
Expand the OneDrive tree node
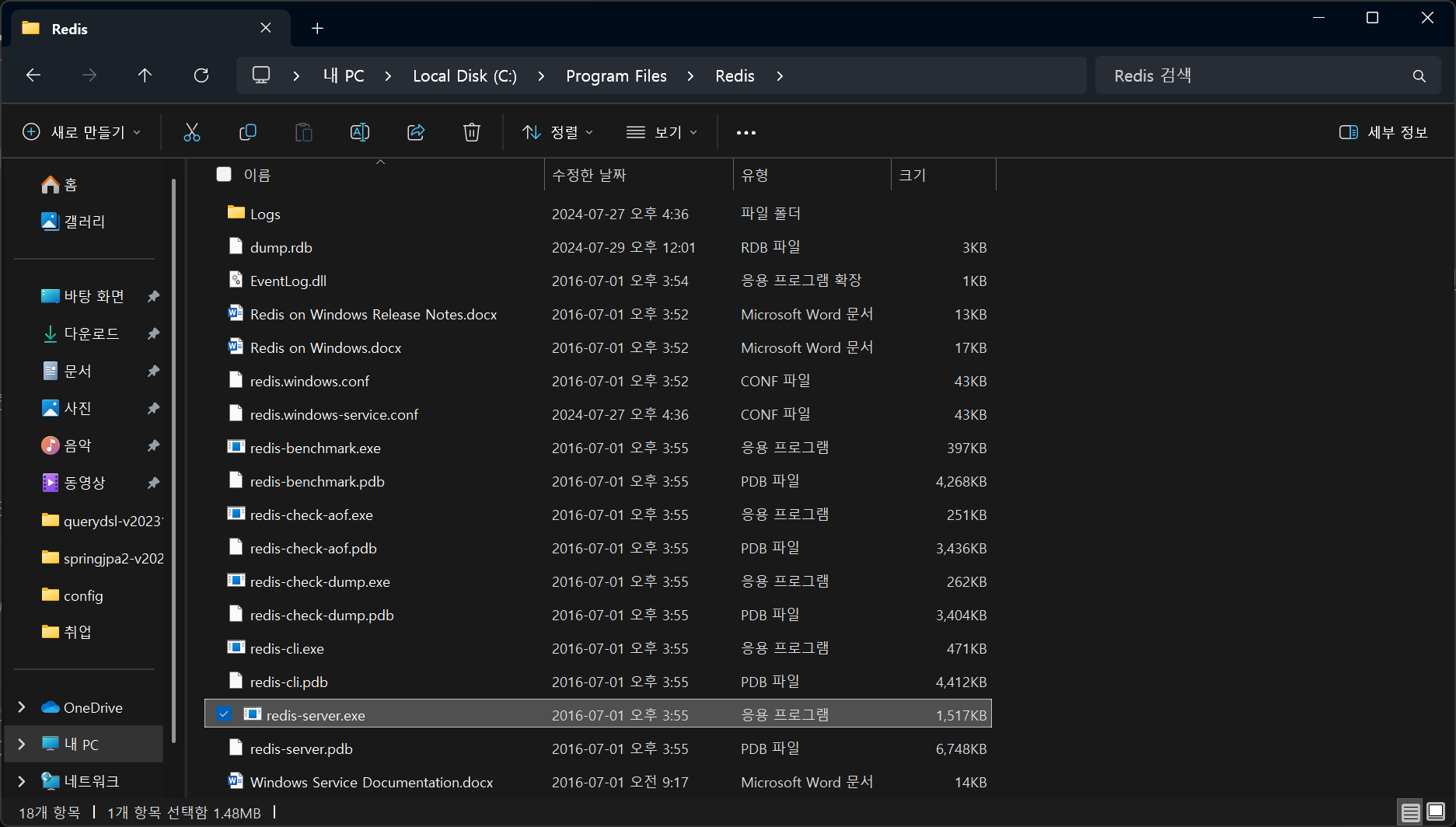coord(22,707)
